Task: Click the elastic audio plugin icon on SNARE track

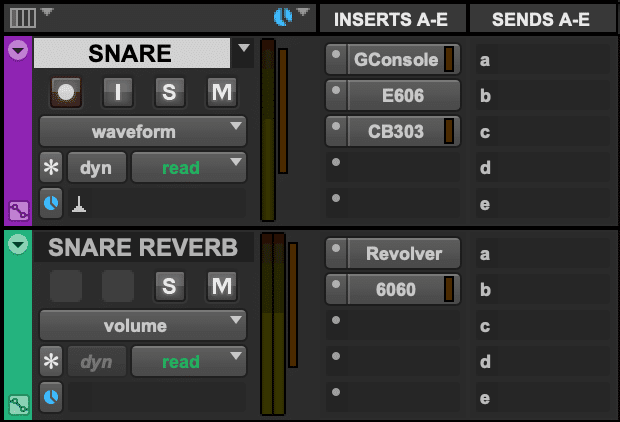Action: pyautogui.click(x=79, y=205)
